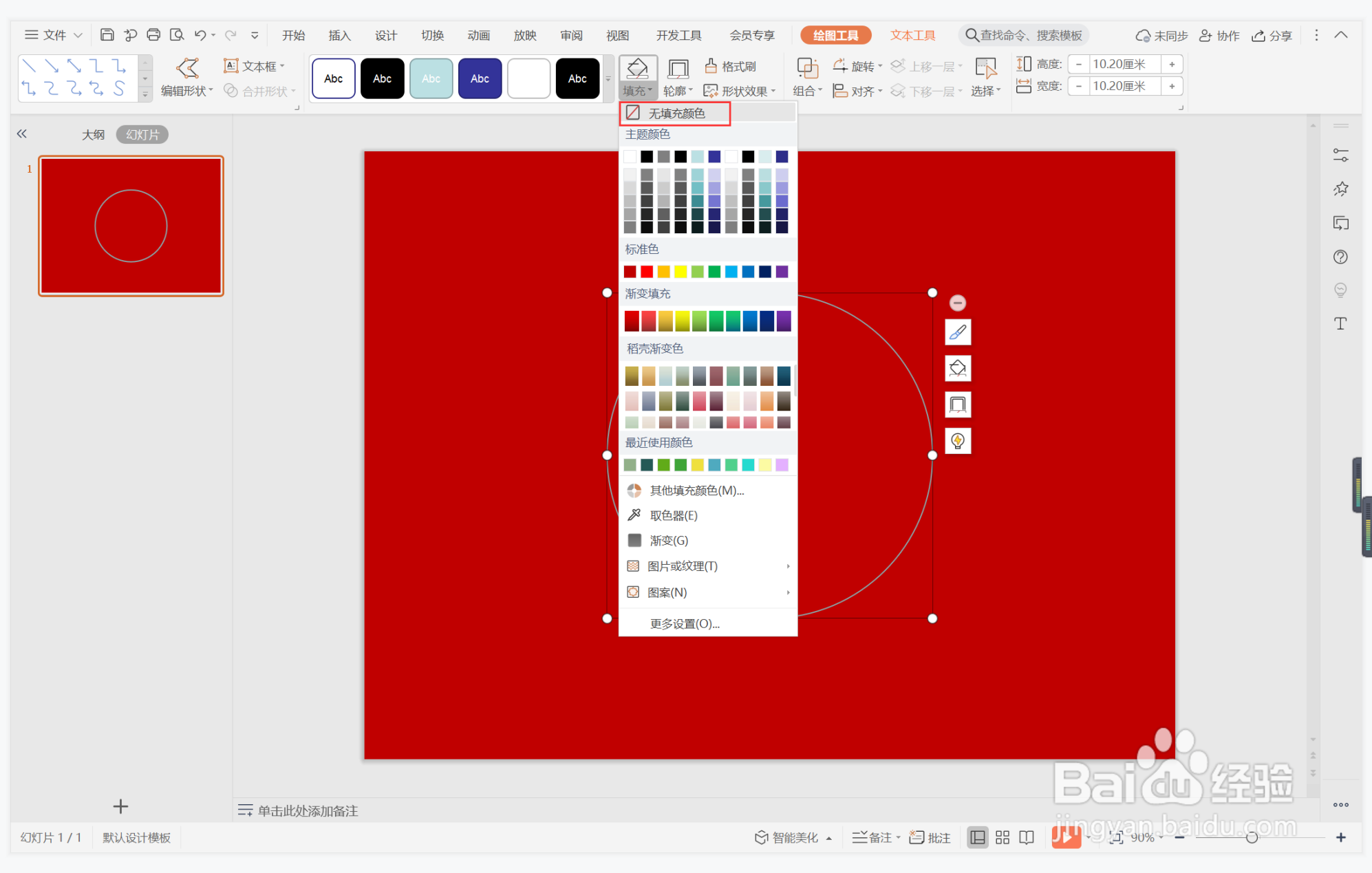Open the 设计 Design tab

[x=385, y=35]
